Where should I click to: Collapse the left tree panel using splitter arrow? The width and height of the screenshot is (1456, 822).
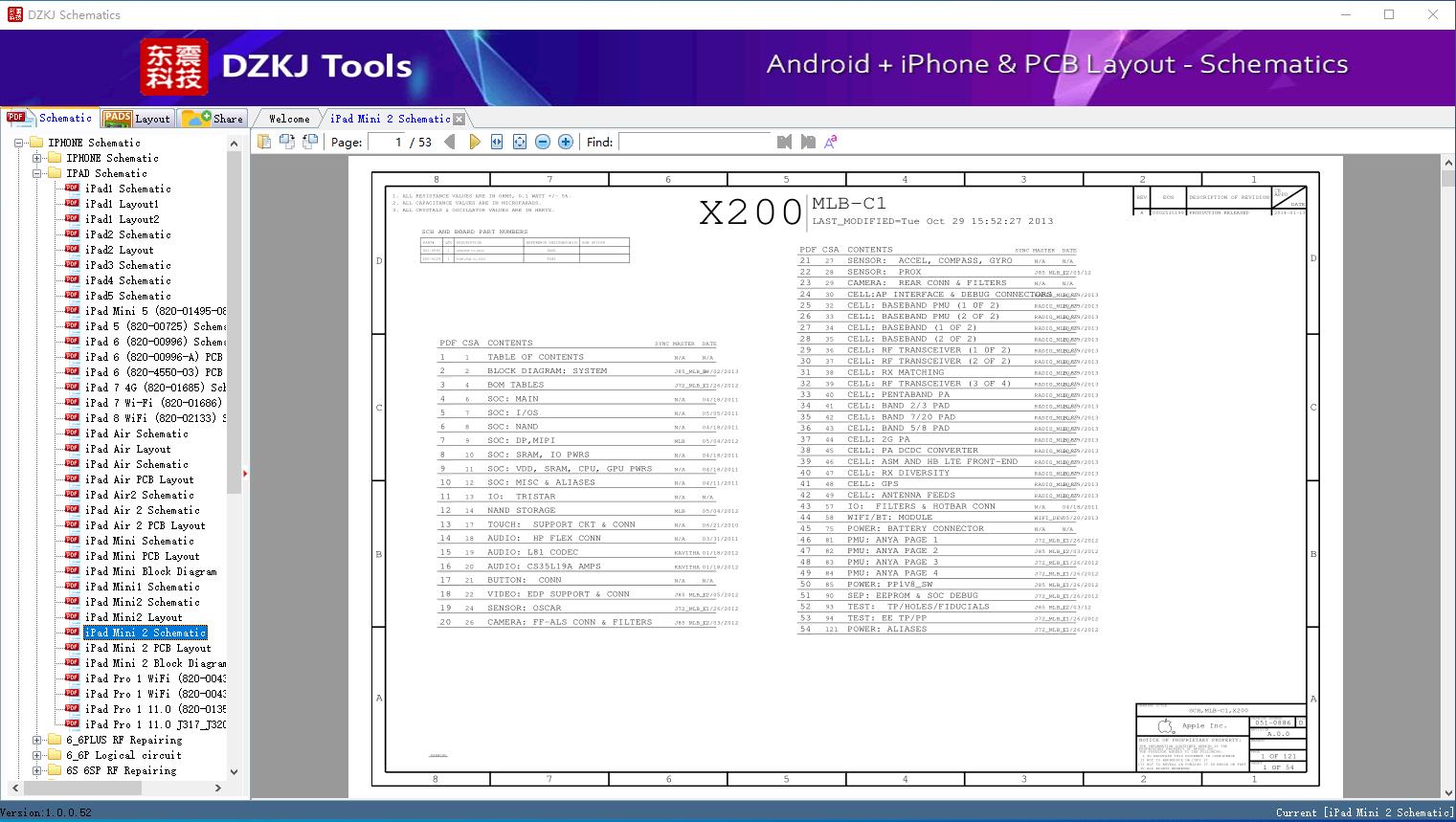coord(245,473)
